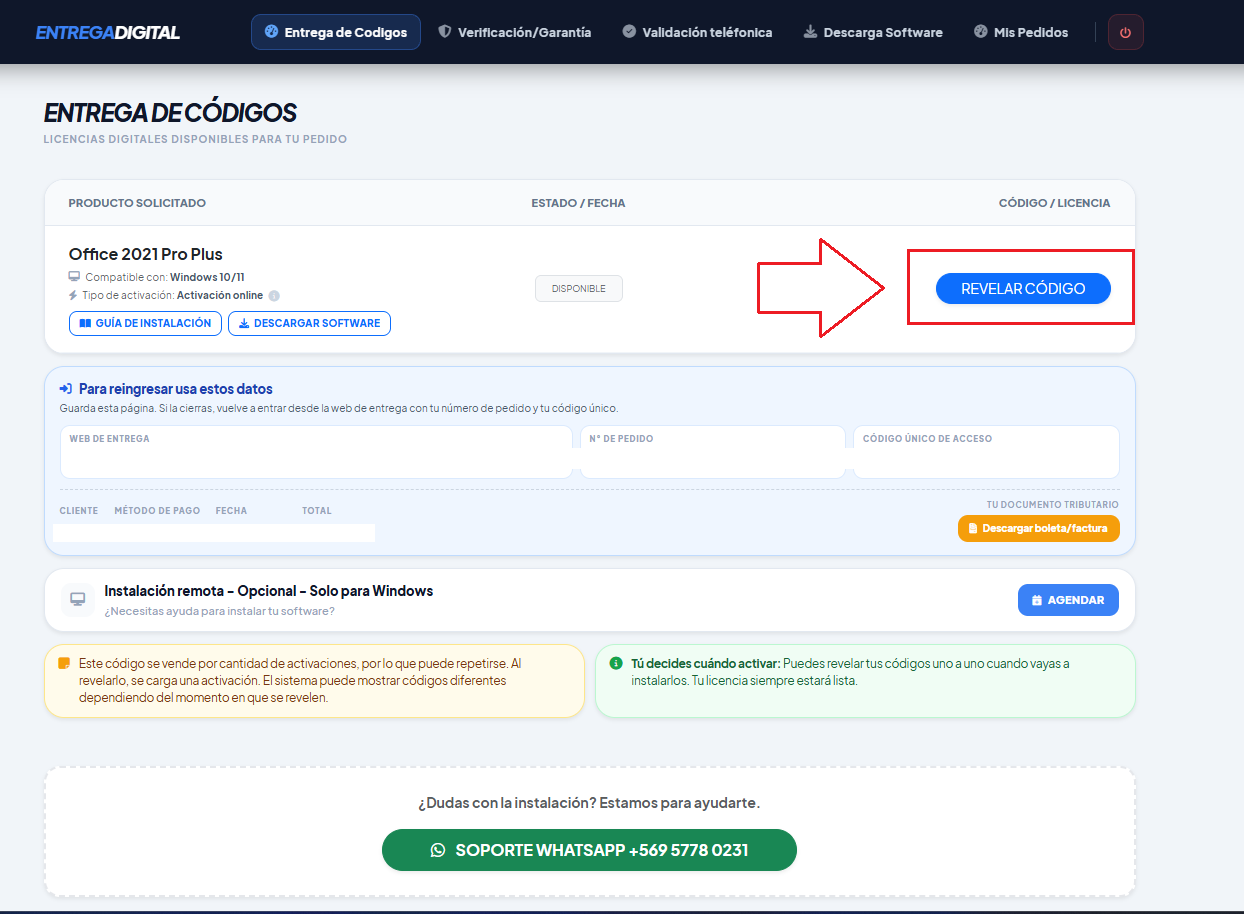The width and height of the screenshot is (1244, 914).
Task: Click the ENTREGA DE CÓDIGOS heading
Action: tap(170, 112)
